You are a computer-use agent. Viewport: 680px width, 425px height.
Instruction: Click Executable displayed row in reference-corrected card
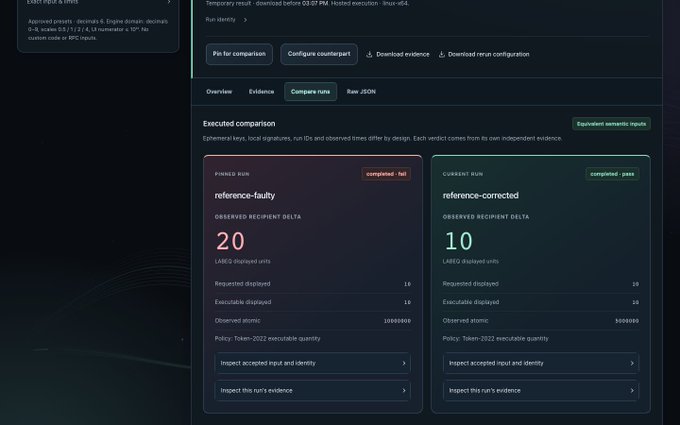coord(541,302)
